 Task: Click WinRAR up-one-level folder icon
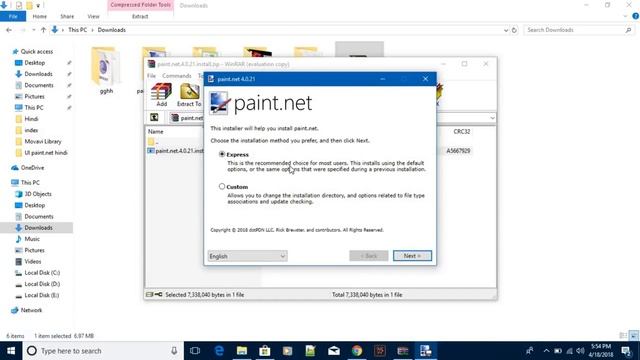coord(154,118)
